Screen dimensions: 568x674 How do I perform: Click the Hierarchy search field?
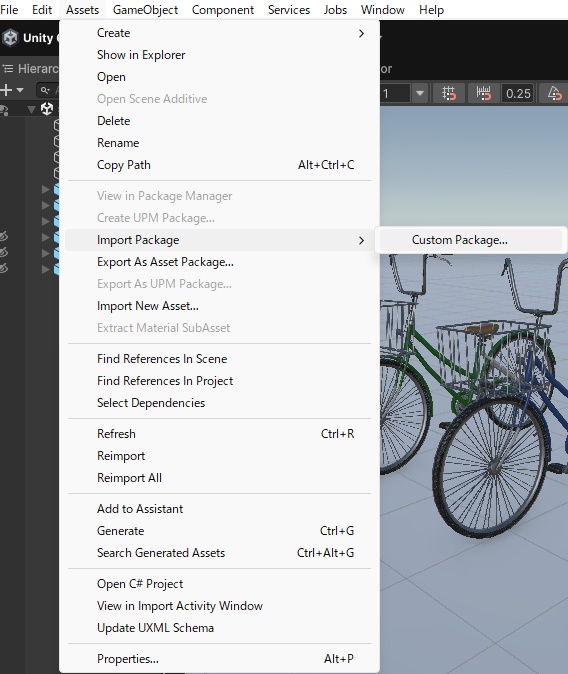[x=48, y=90]
